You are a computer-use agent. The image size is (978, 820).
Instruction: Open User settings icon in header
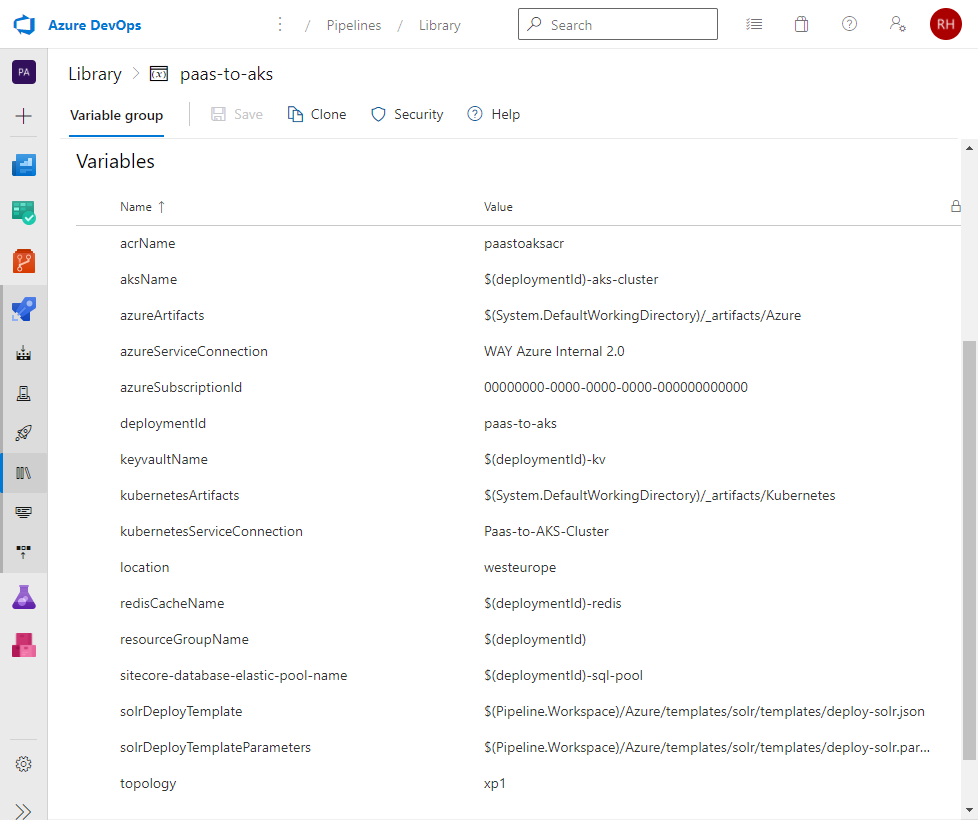click(x=897, y=24)
